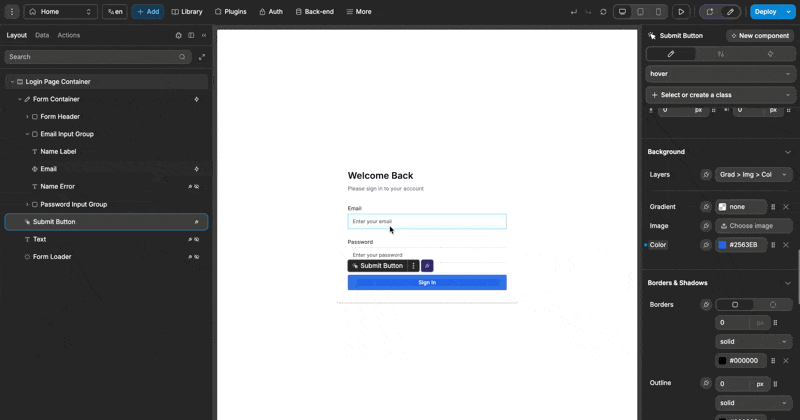Switch to desktop breakpoint view
This screenshot has width=800, height=420.
622,12
